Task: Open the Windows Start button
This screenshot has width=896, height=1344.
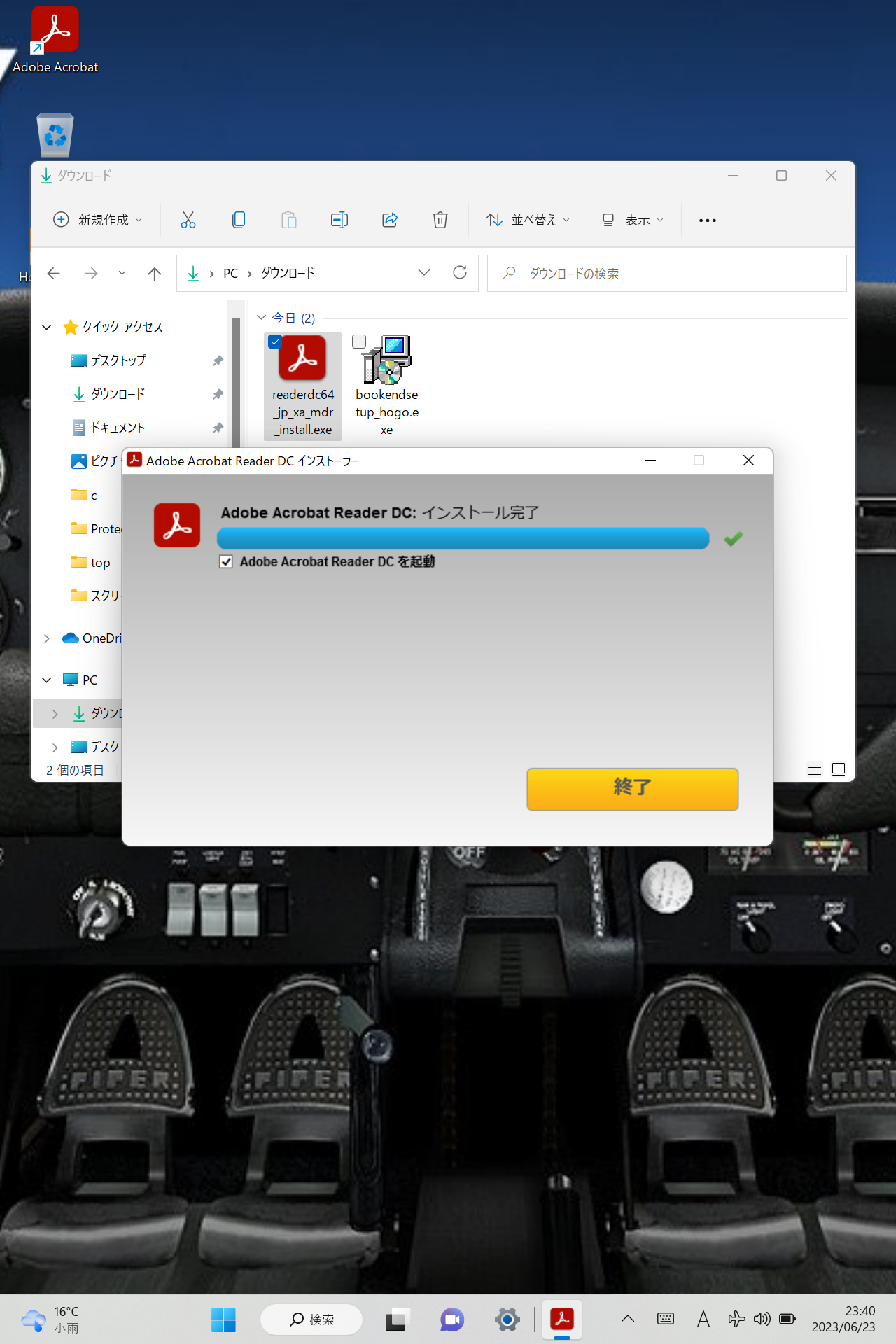Action: coord(224,1319)
